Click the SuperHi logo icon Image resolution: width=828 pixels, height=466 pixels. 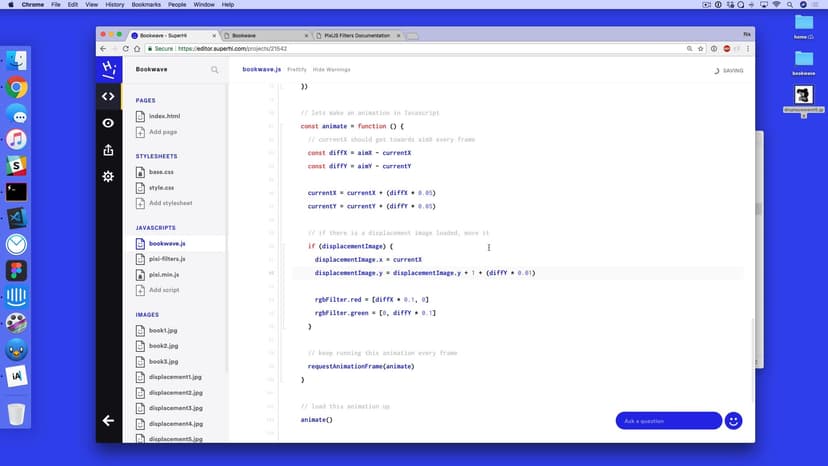tap(108, 69)
